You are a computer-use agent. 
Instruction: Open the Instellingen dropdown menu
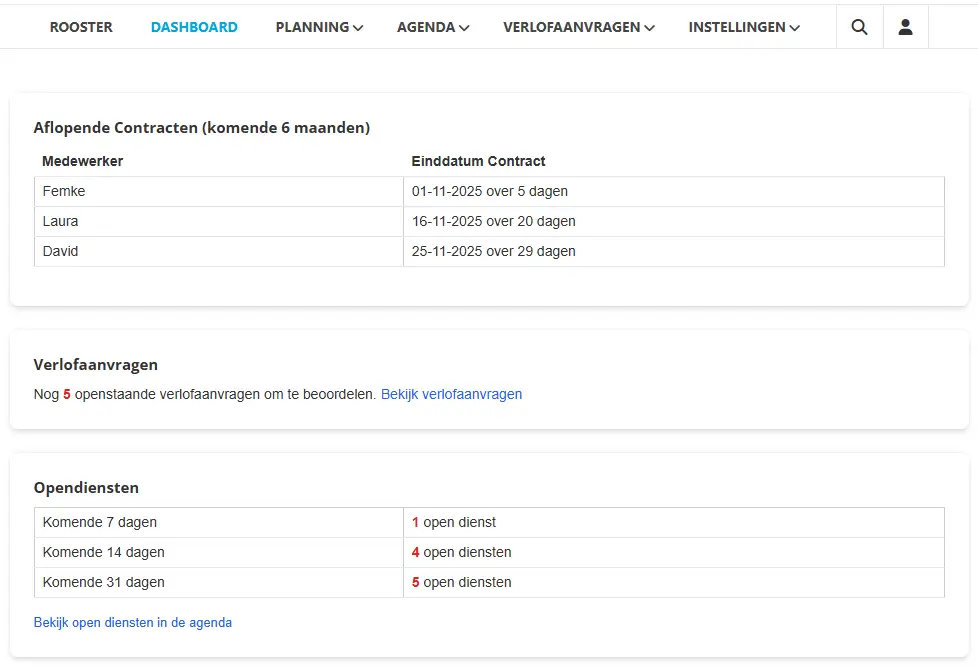pos(743,27)
